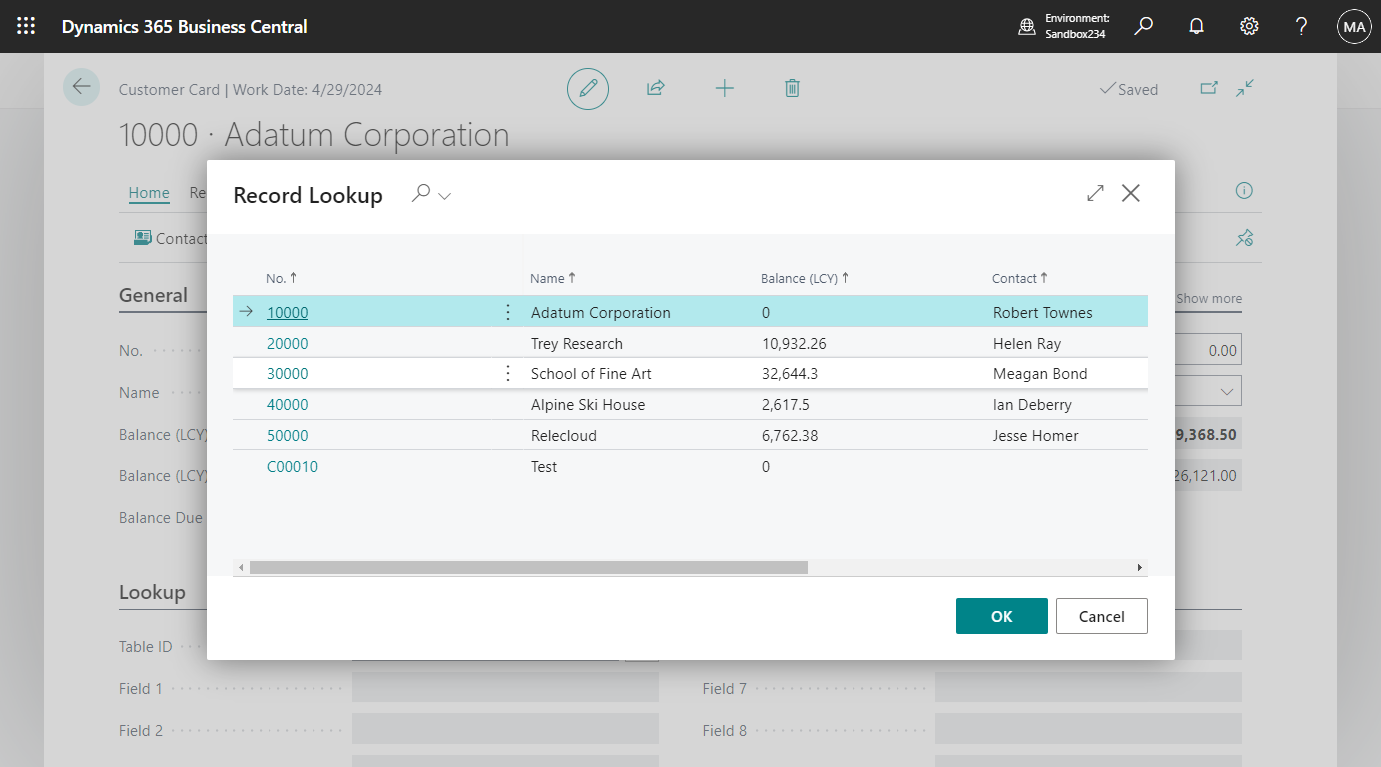Screen dimensions: 1381x767
Task: Open customer 30000 School of Fine Art
Action: [287, 373]
